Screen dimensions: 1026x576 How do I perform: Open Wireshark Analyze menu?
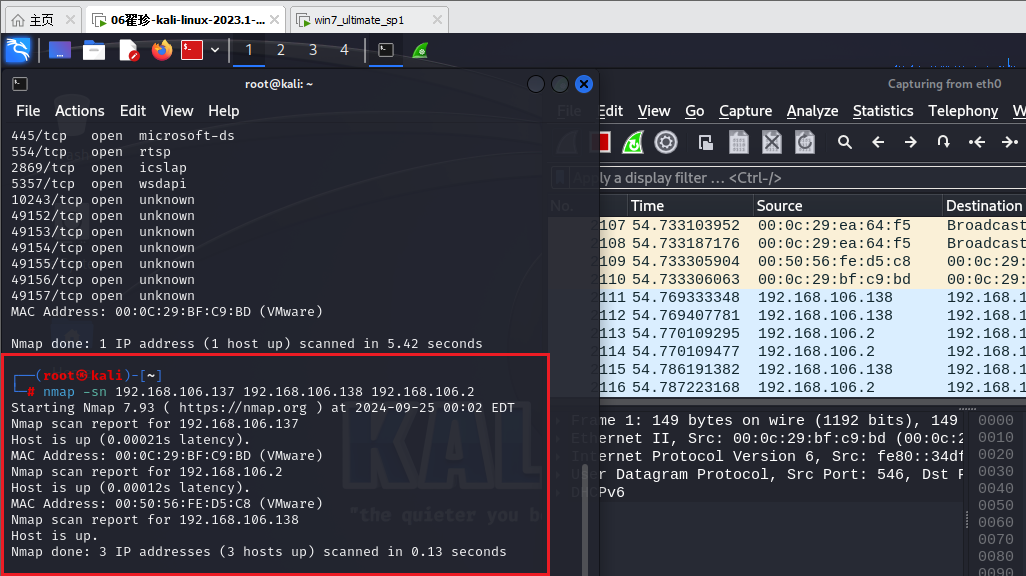(812, 111)
